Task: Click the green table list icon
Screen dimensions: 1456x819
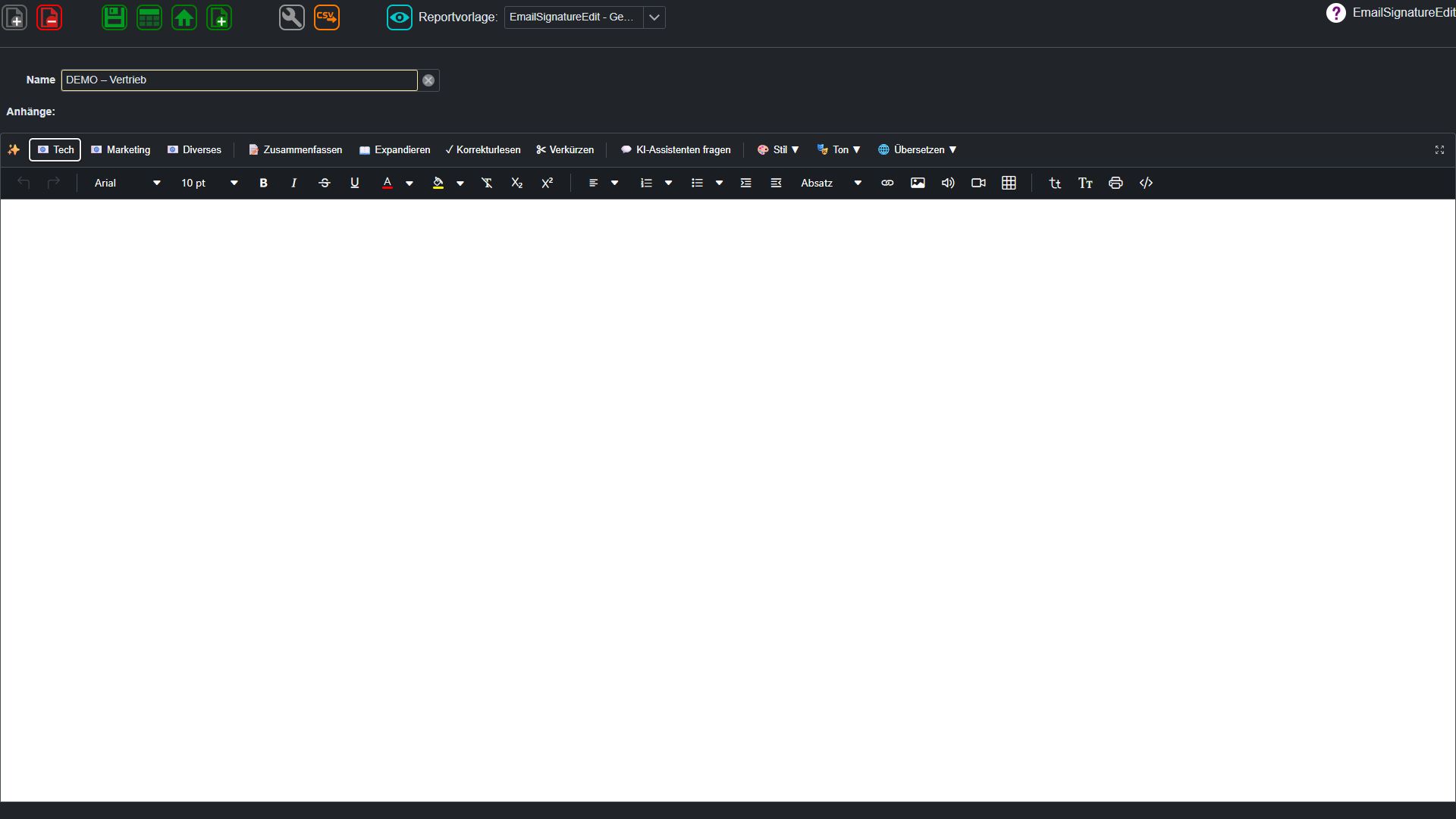Action: 149,17
